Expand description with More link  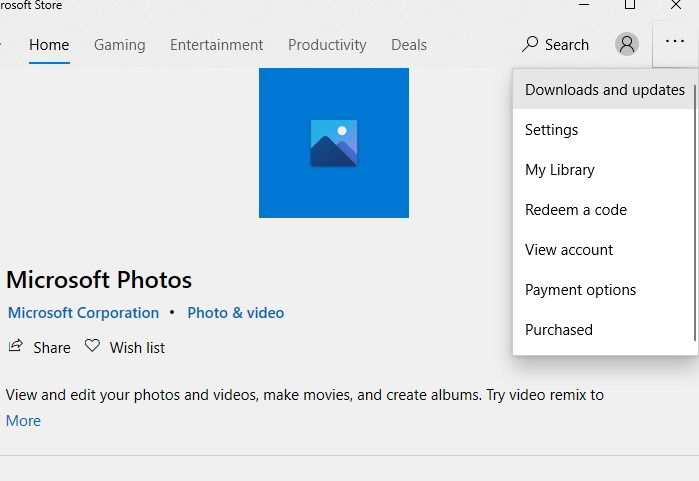click(x=23, y=421)
